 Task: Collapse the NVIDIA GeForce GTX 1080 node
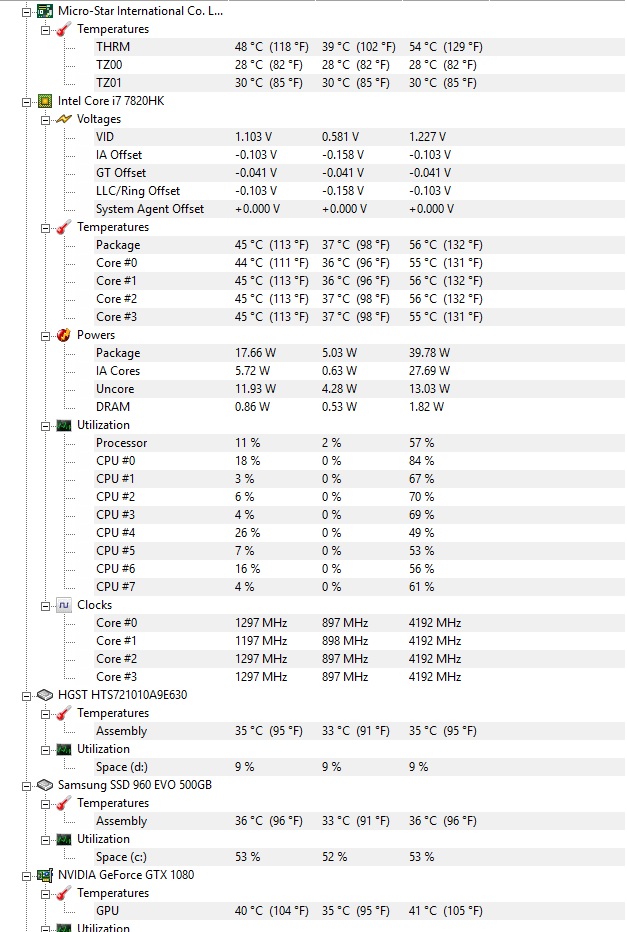26,876
